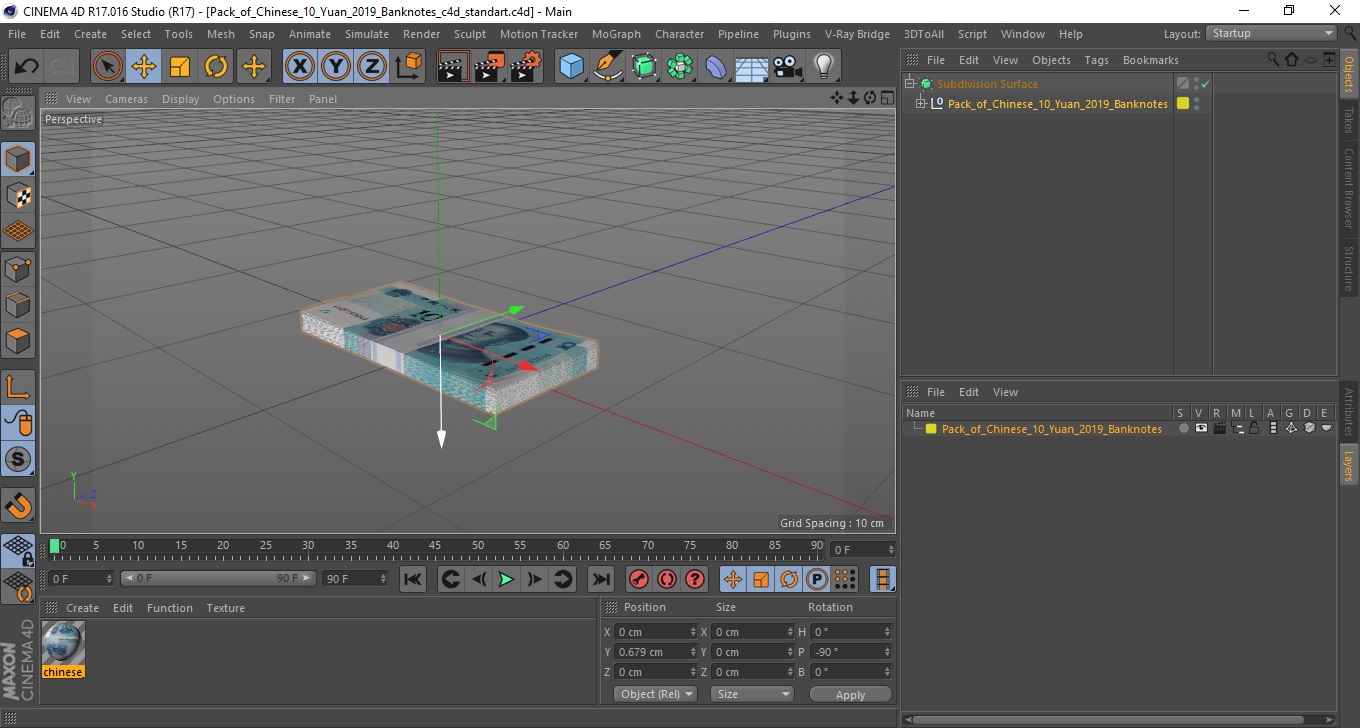Image resolution: width=1360 pixels, height=728 pixels.
Task: Open the viewport Filter menu
Action: coord(282,99)
